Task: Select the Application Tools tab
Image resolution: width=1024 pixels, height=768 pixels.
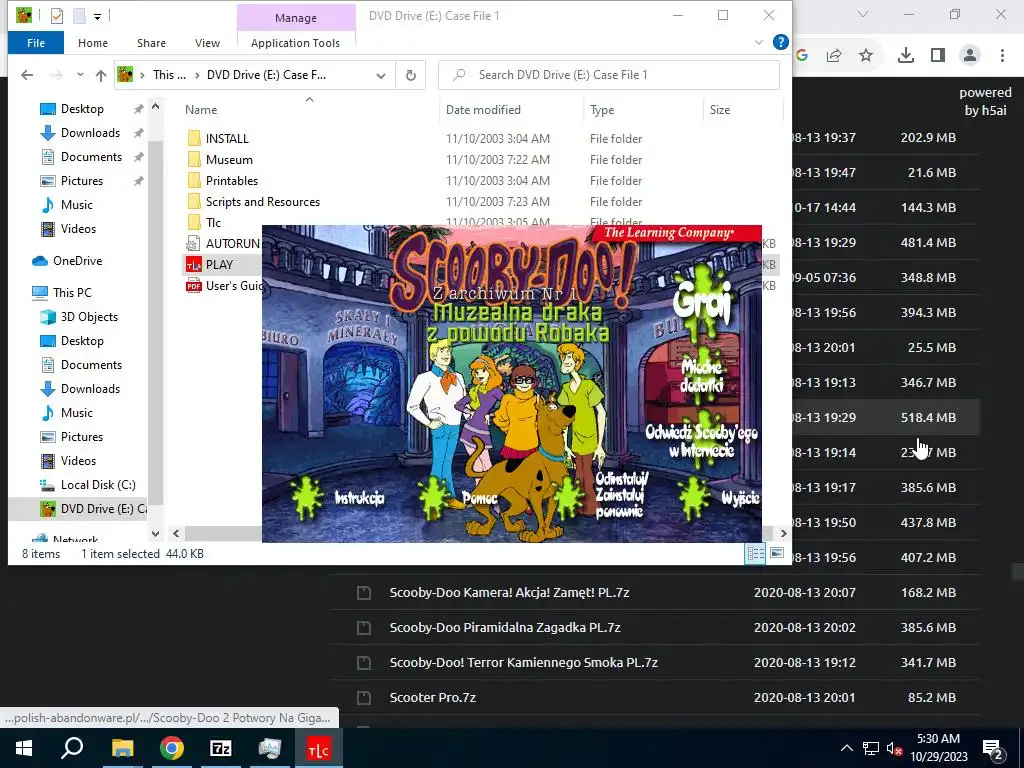Action: point(295,43)
